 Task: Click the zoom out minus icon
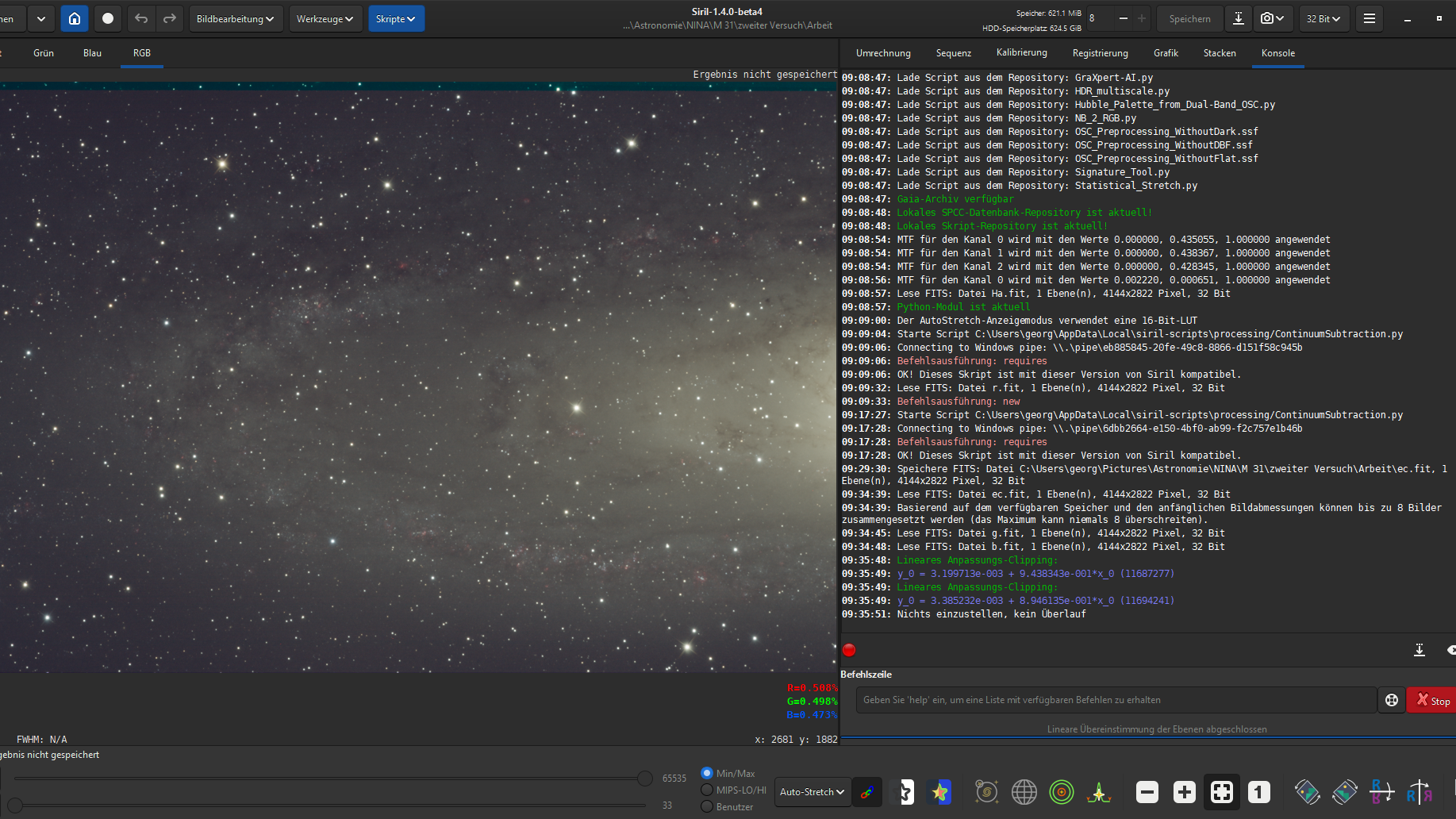tap(1147, 791)
